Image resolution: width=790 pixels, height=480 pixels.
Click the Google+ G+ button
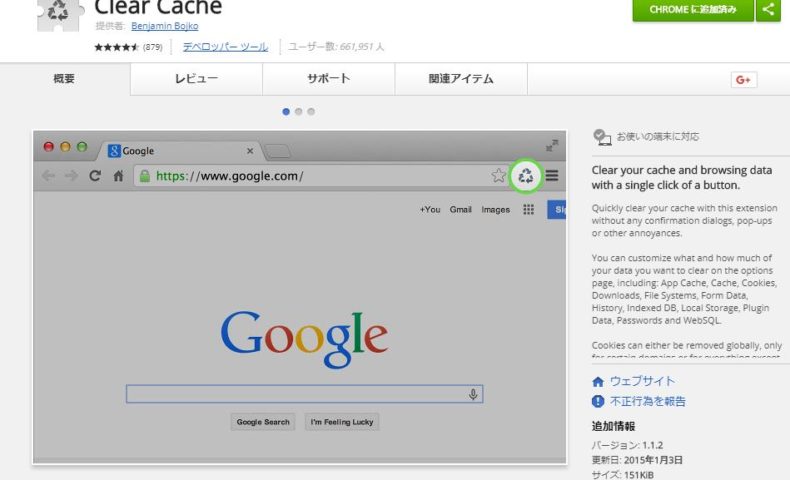tap(744, 80)
